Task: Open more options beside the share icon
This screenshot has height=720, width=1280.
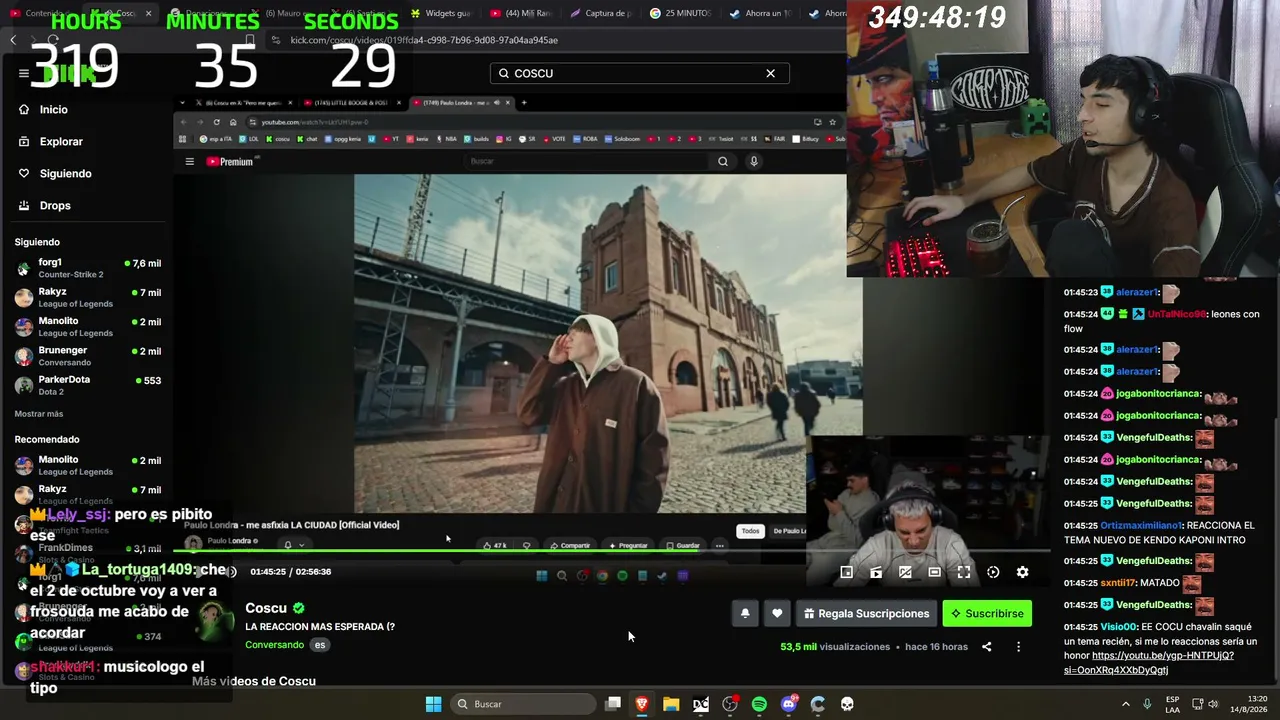Action: (x=1018, y=647)
